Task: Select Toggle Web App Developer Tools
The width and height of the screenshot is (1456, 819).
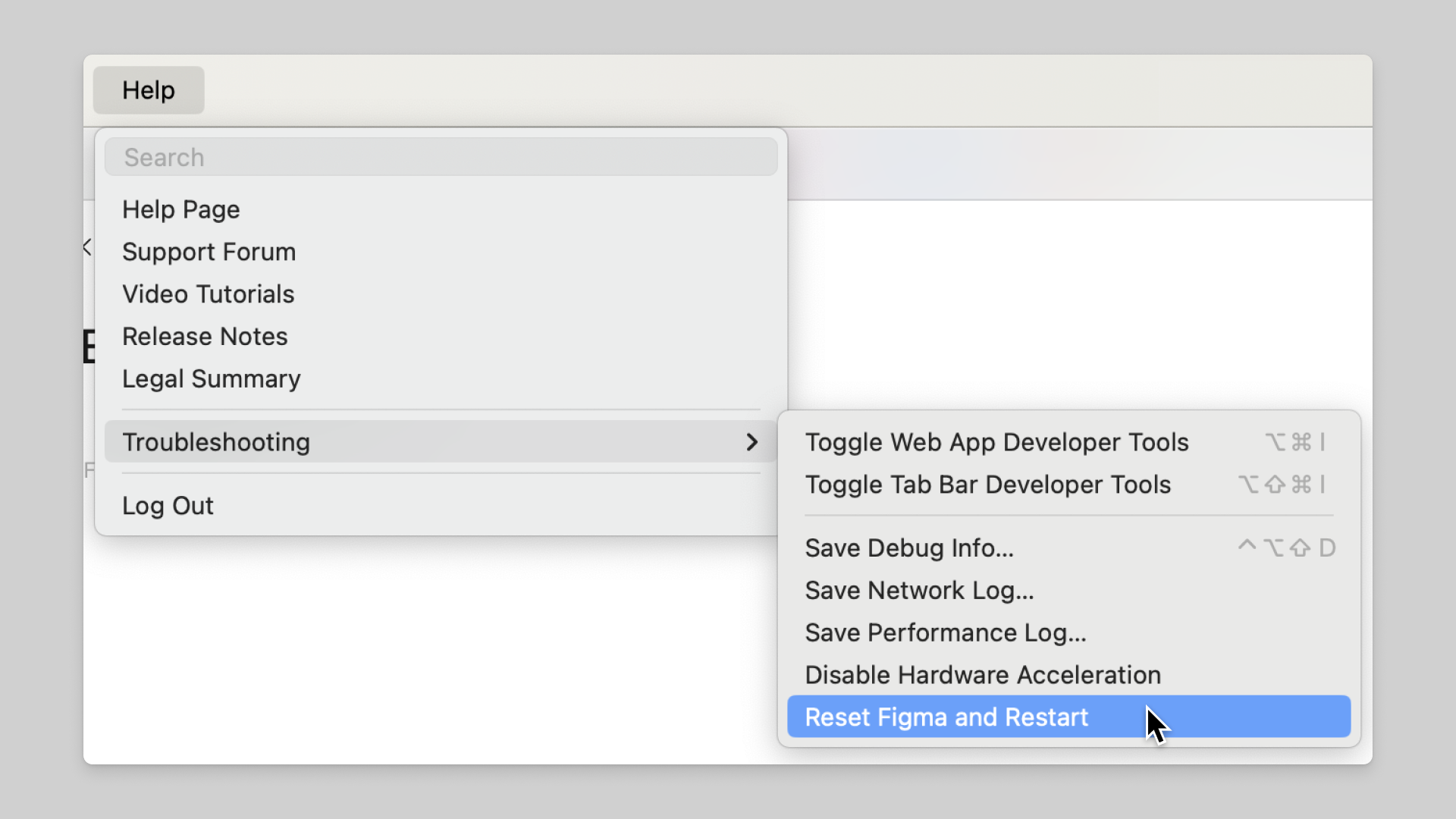Action: pos(1068,442)
